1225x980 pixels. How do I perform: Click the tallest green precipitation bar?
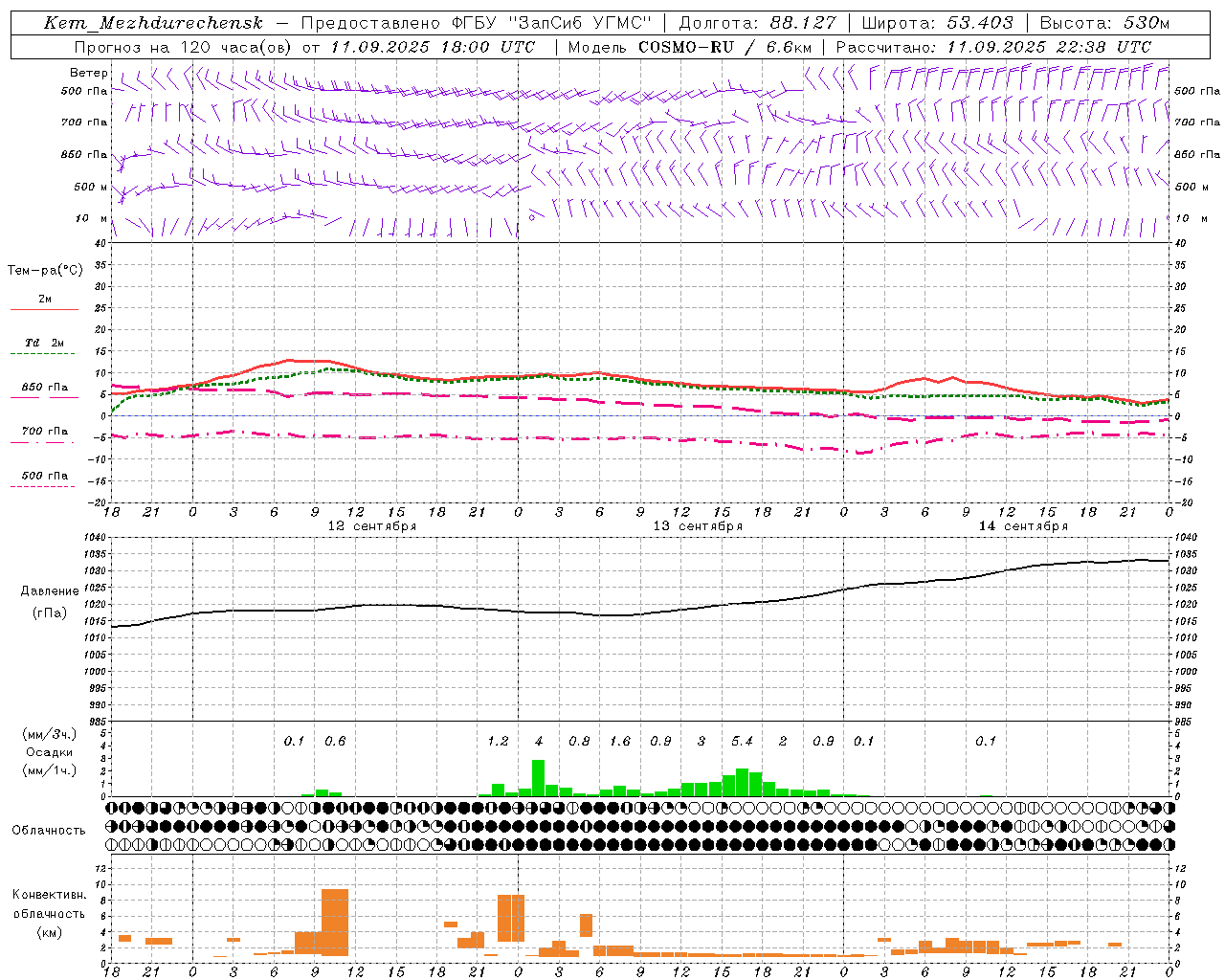tap(538, 778)
